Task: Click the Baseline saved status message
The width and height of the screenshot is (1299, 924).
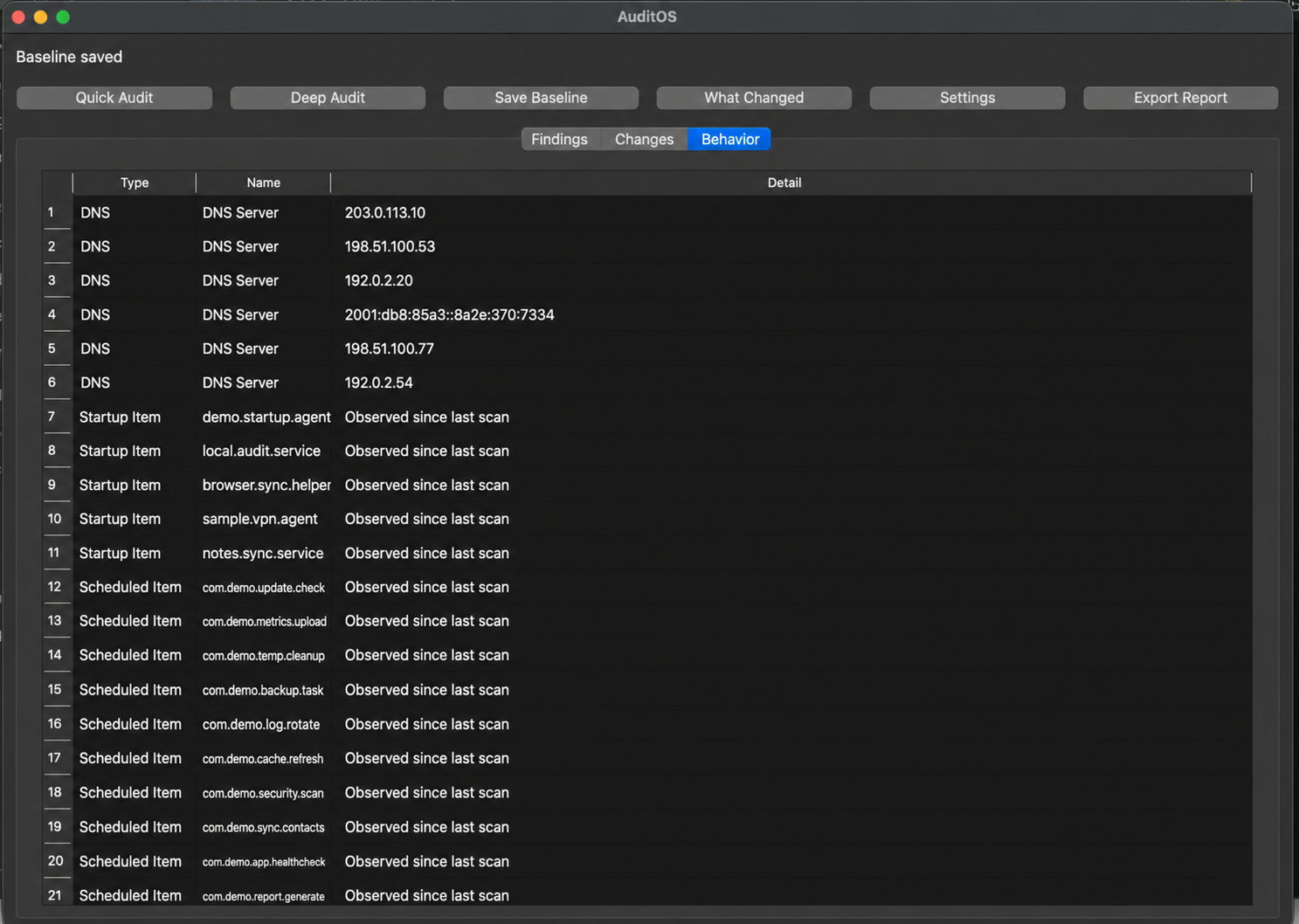Action: [69, 57]
